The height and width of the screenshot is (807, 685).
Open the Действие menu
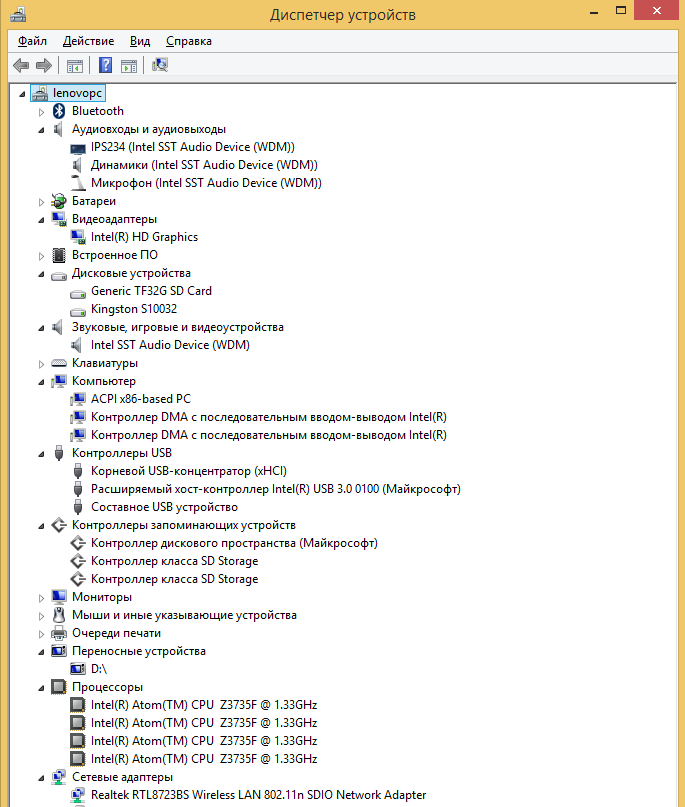pyautogui.click(x=89, y=41)
